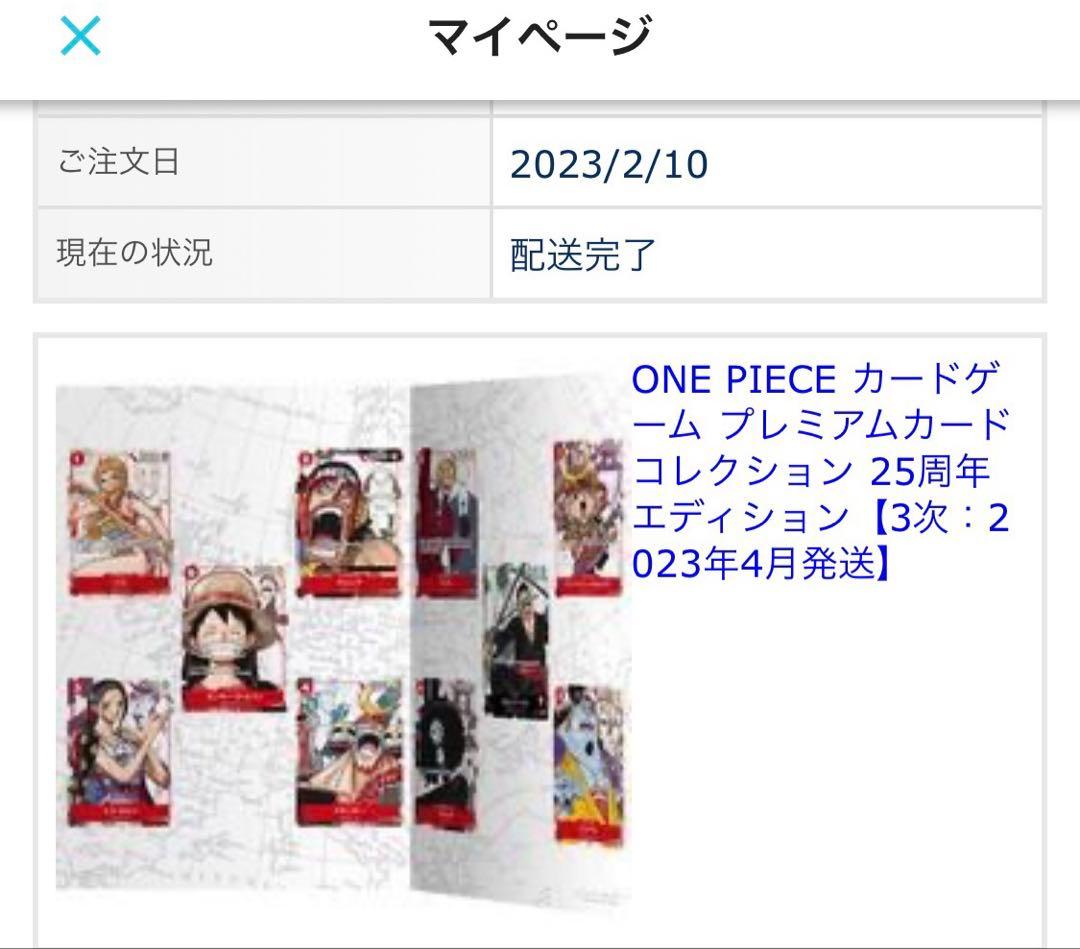Open the Chopper card at upper right
1080x949 pixels.
click(590, 518)
